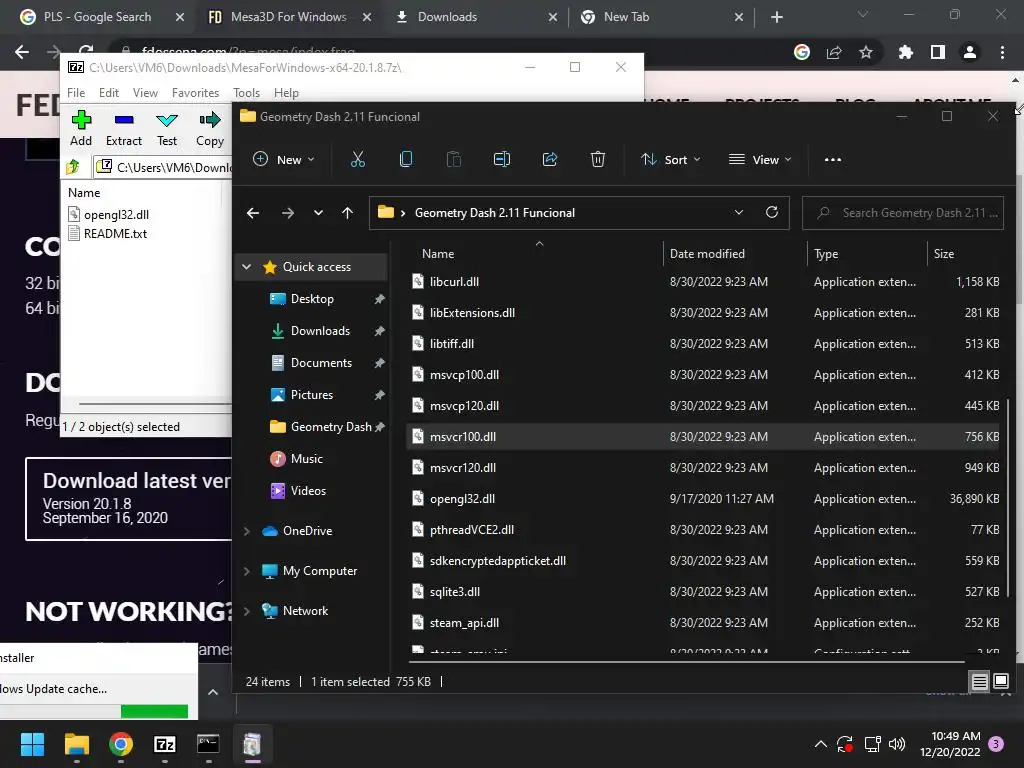Open 7-Zip Tools menu
Screen dimensions: 1024x768
tap(246, 93)
